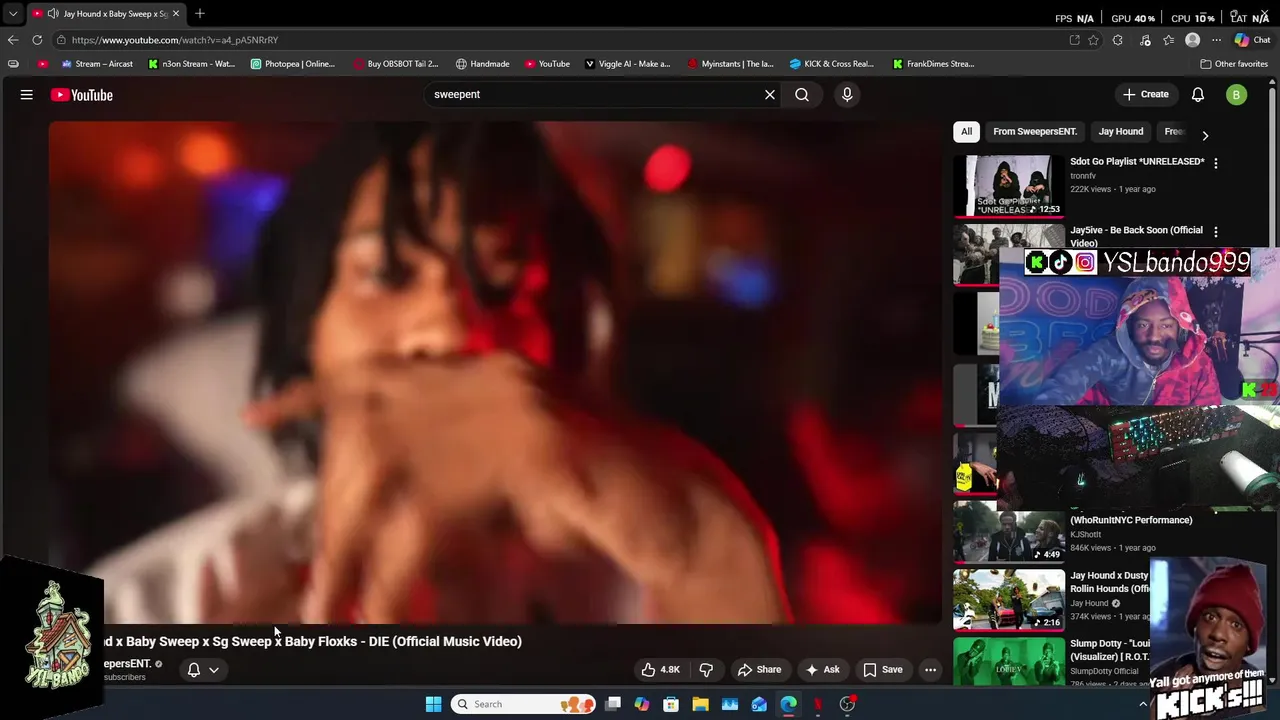Open the YouTube notifications bell
Screen dimensions: 1280x720
1198,95
